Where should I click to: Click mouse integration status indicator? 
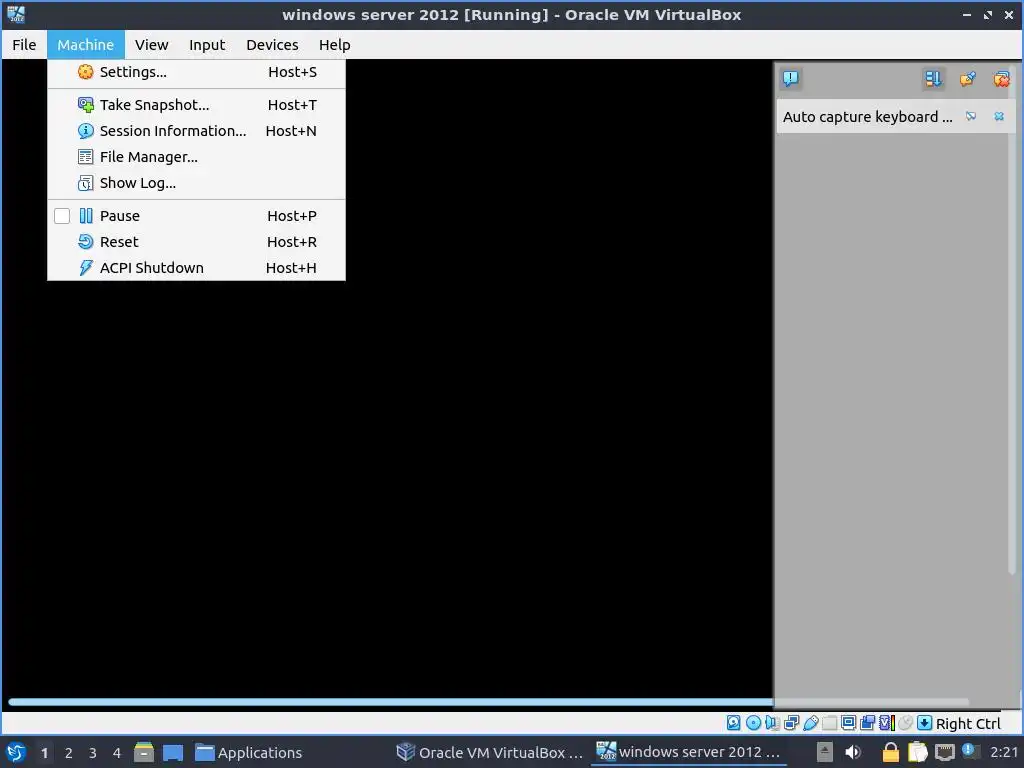pyautogui.click(x=905, y=722)
